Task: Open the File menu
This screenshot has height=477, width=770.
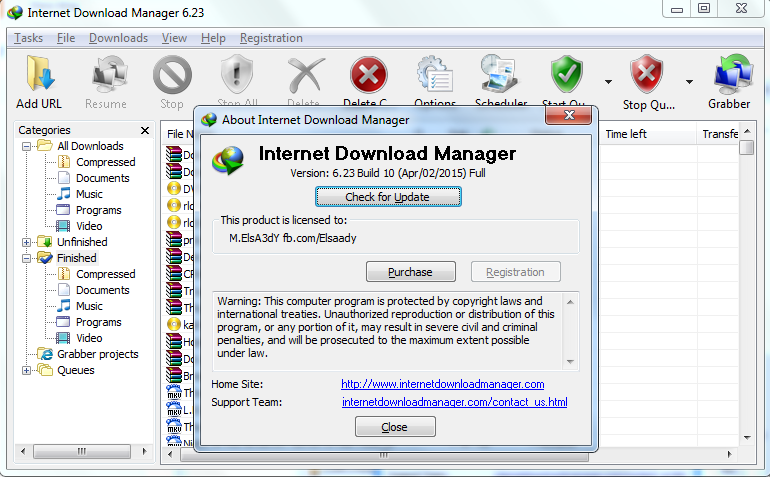Action: (66, 38)
